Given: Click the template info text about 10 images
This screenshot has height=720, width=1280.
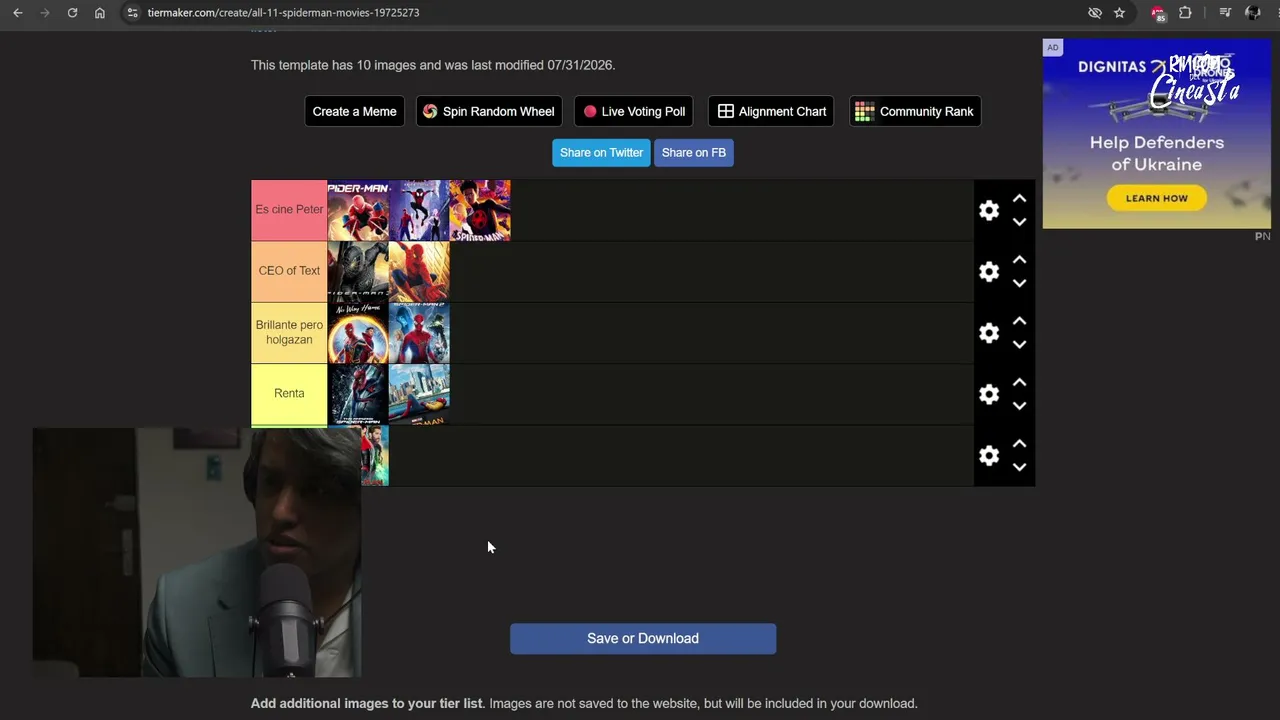Looking at the screenshot, I should point(433,65).
